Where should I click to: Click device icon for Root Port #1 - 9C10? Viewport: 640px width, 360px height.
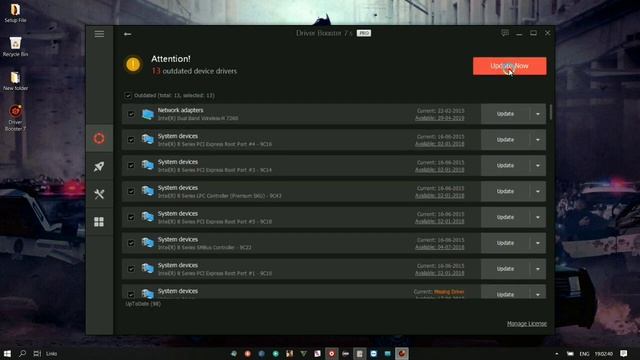(147, 269)
